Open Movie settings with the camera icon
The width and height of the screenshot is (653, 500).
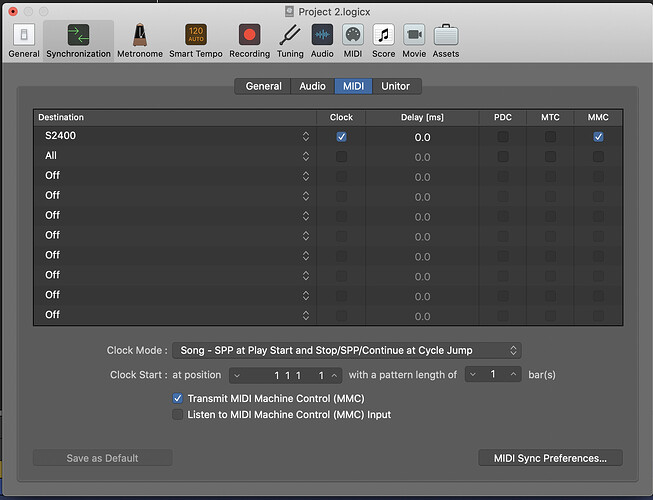414,41
